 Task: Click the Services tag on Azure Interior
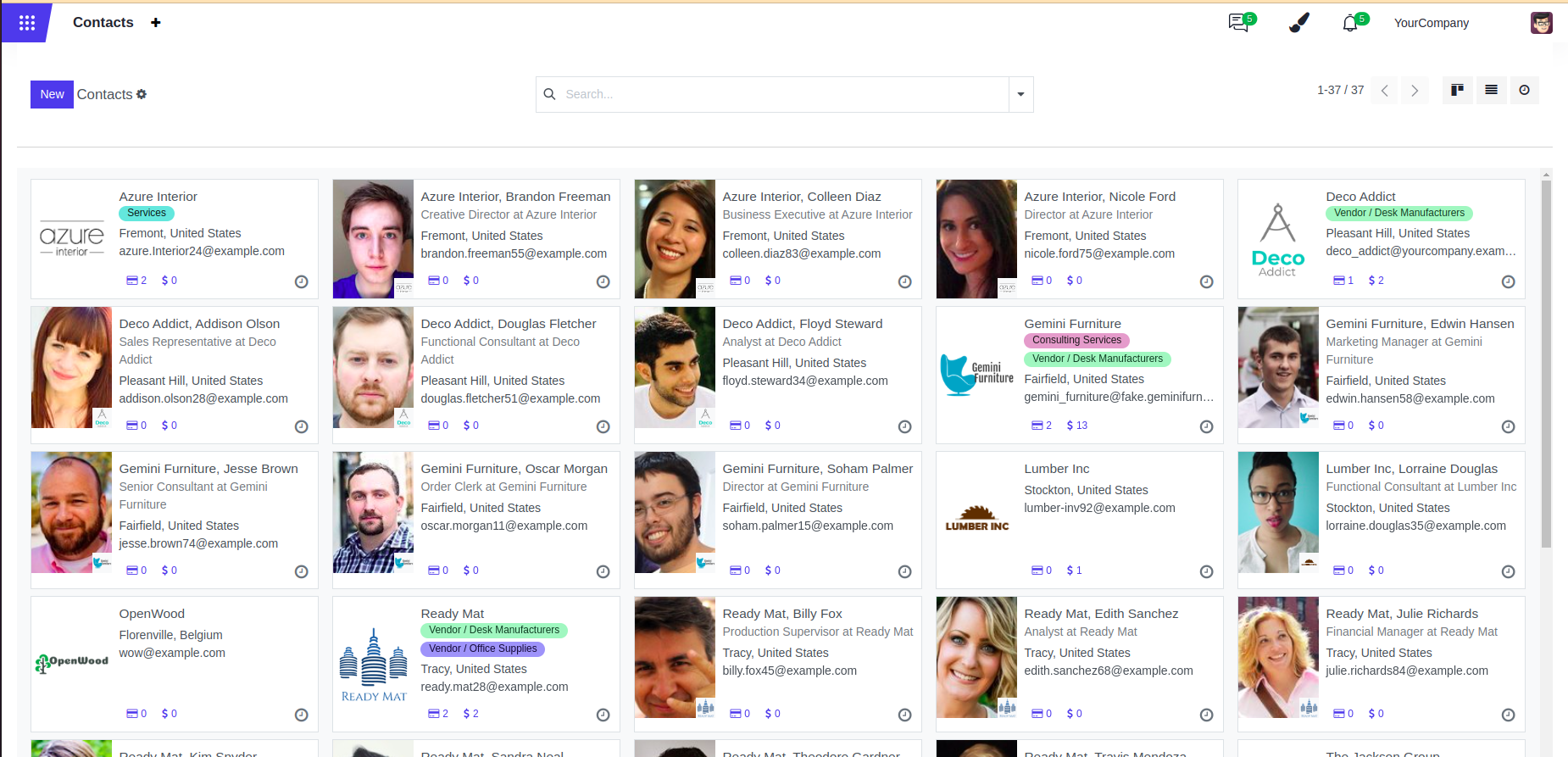pos(147,214)
